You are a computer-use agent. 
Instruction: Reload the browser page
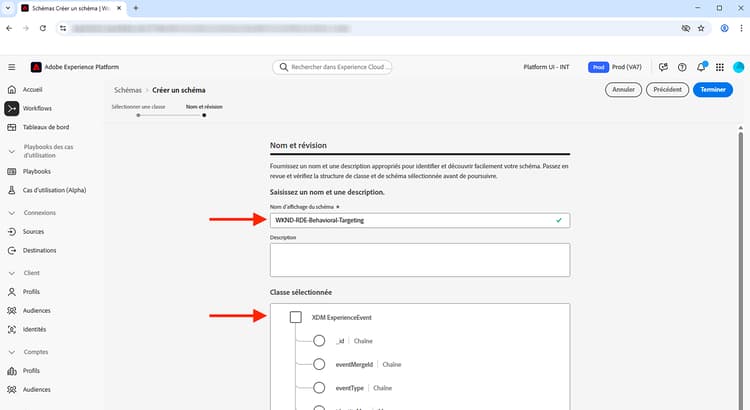(x=43, y=28)
